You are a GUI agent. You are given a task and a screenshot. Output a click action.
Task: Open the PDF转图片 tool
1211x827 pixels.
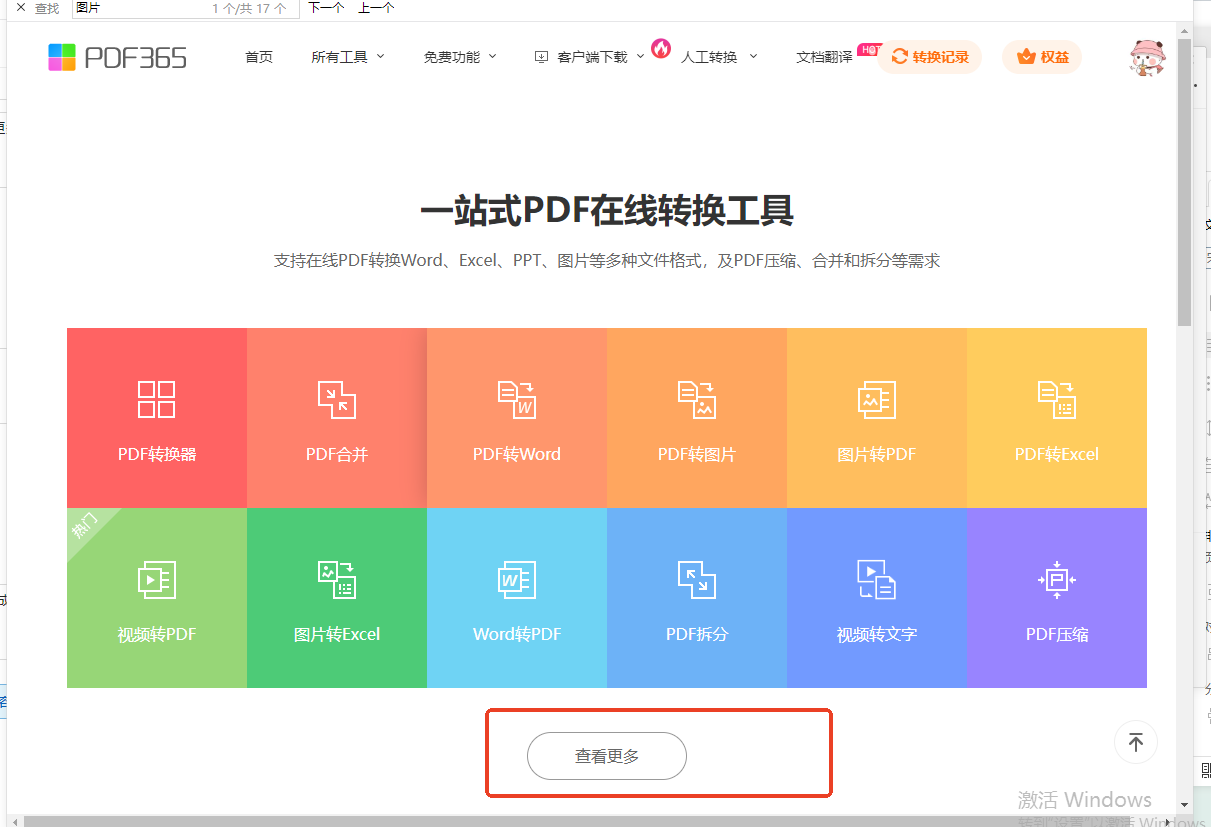point(696,418)
